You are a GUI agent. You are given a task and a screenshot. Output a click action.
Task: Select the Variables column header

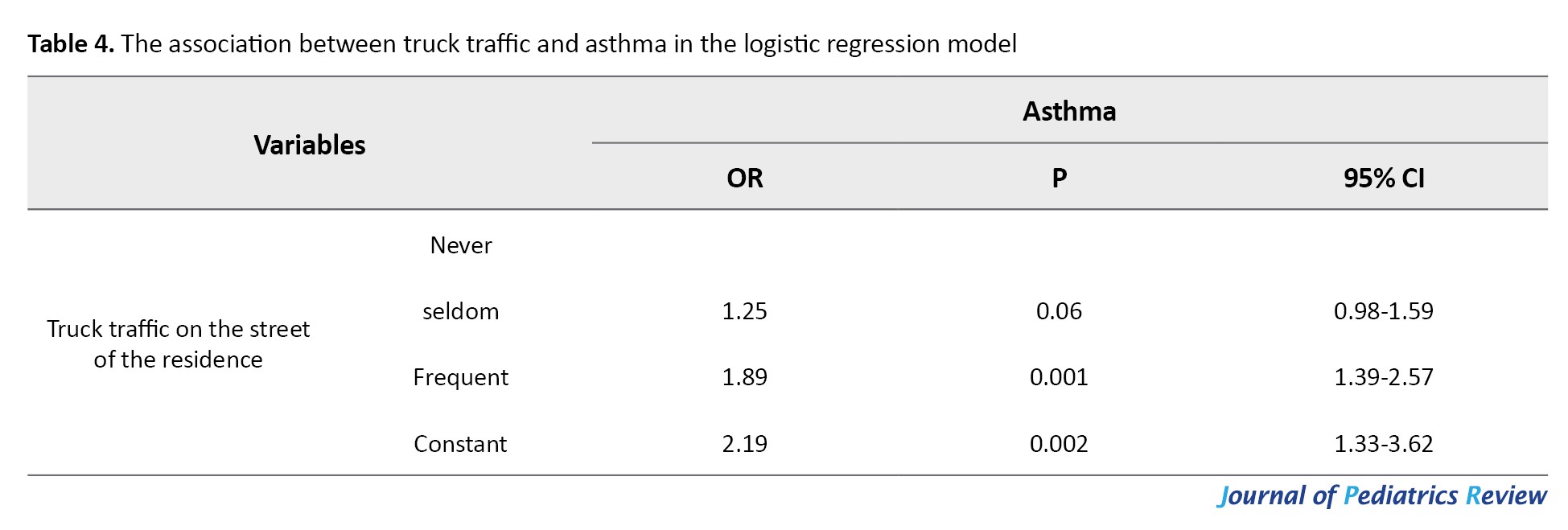coord(310,145)
